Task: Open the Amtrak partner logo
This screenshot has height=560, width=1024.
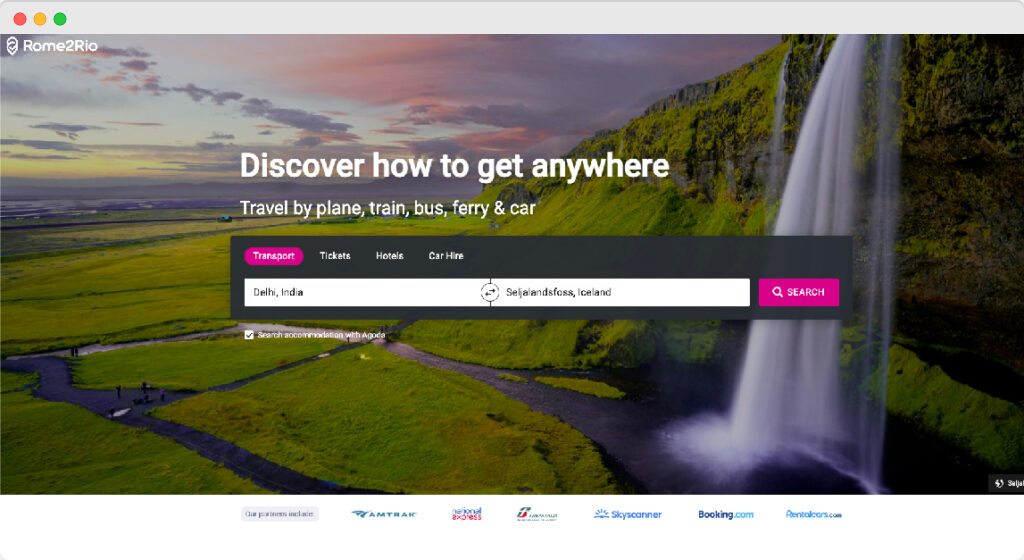Action: 384,514
